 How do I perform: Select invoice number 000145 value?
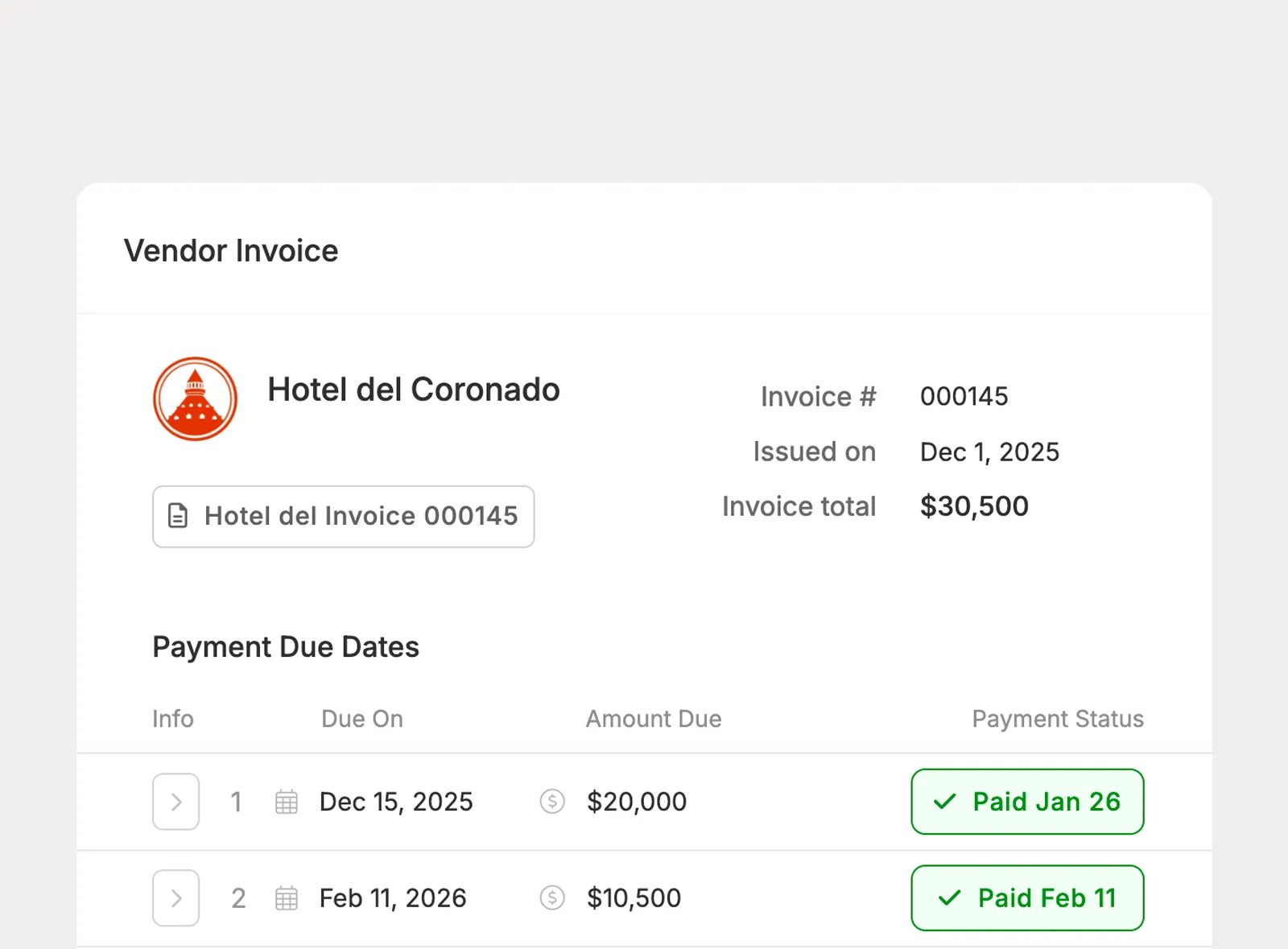click(964, 396)
